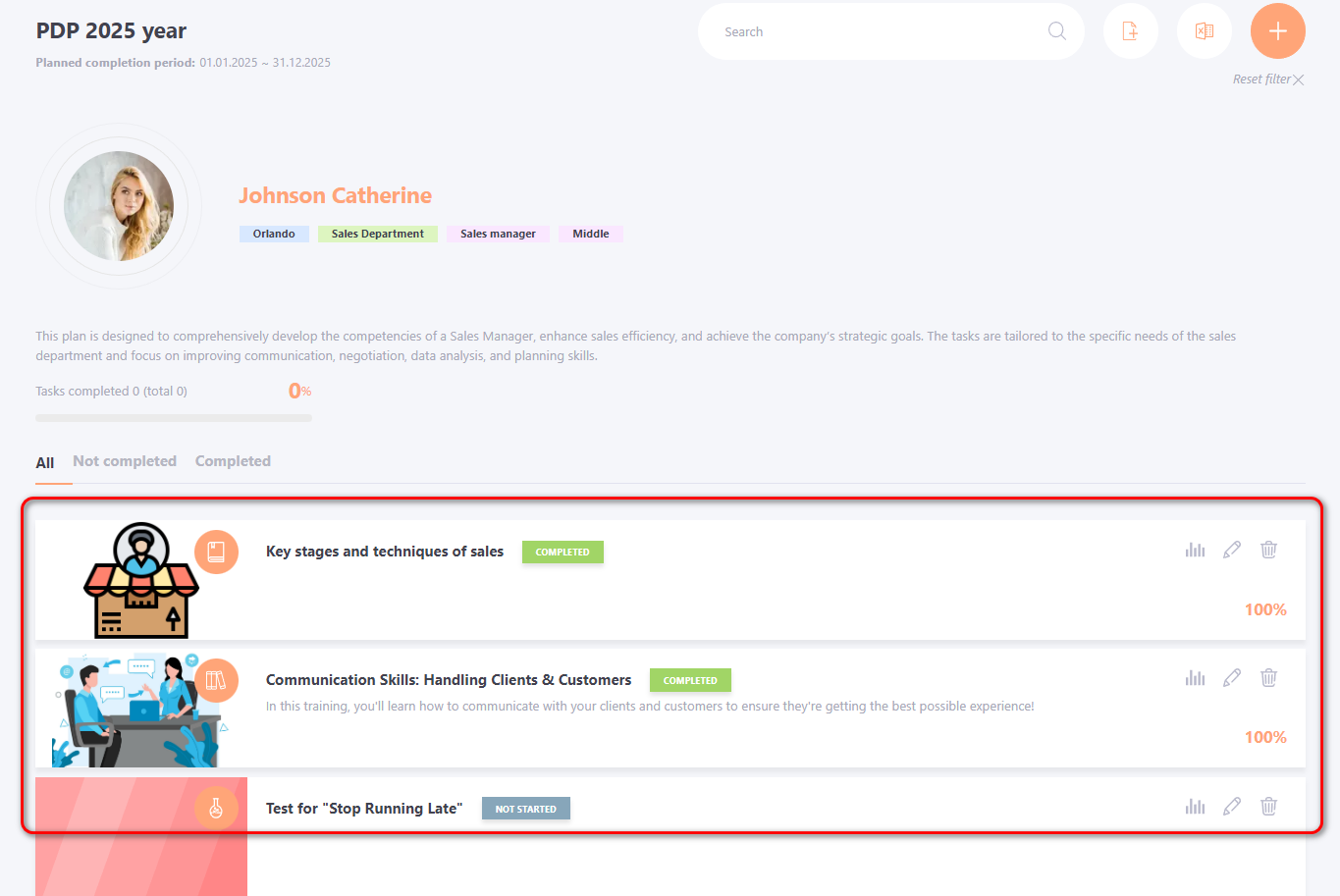Click the orange plus add task button
The image size is (1340, 896).
pyautogui.click(x=1277, y=31)
